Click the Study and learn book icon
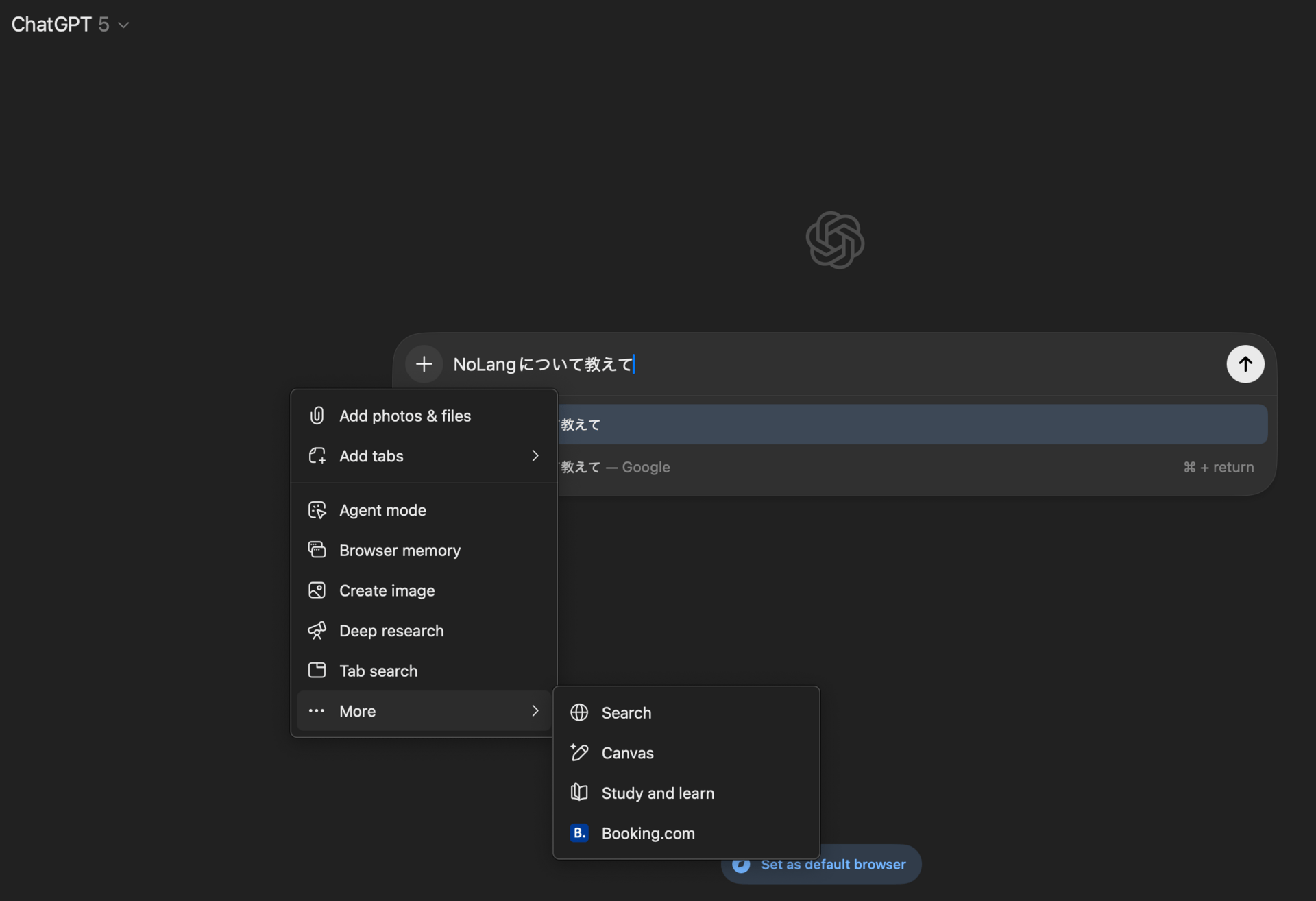Viewport: 1316px width, 901px height. click(579, 793)
